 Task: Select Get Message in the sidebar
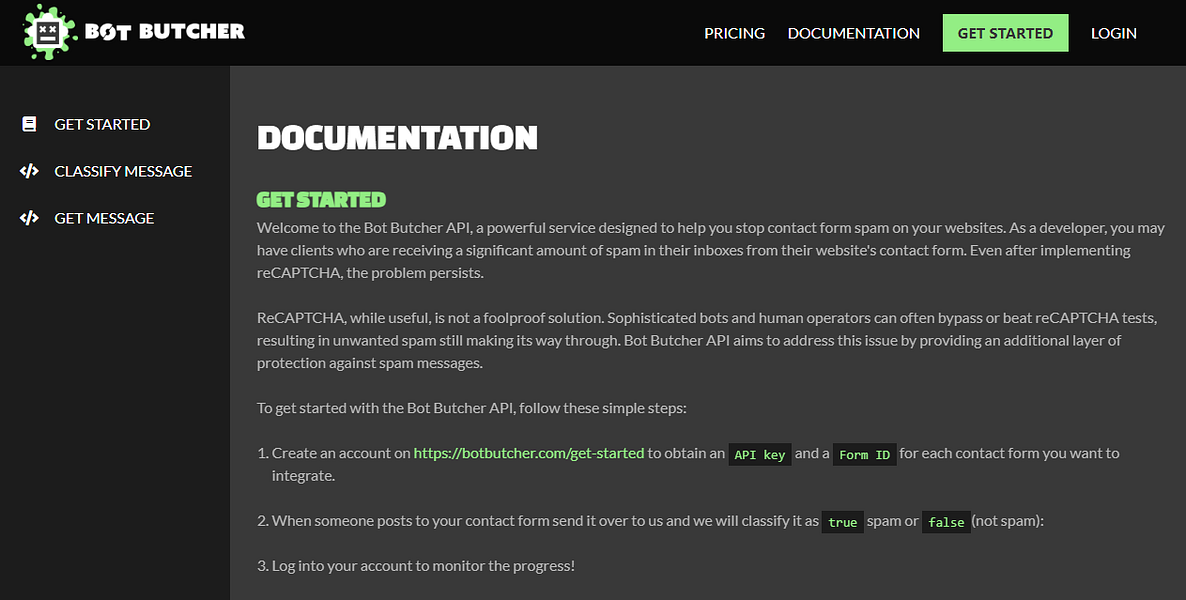pyautogui.click(x=104, y=218)
